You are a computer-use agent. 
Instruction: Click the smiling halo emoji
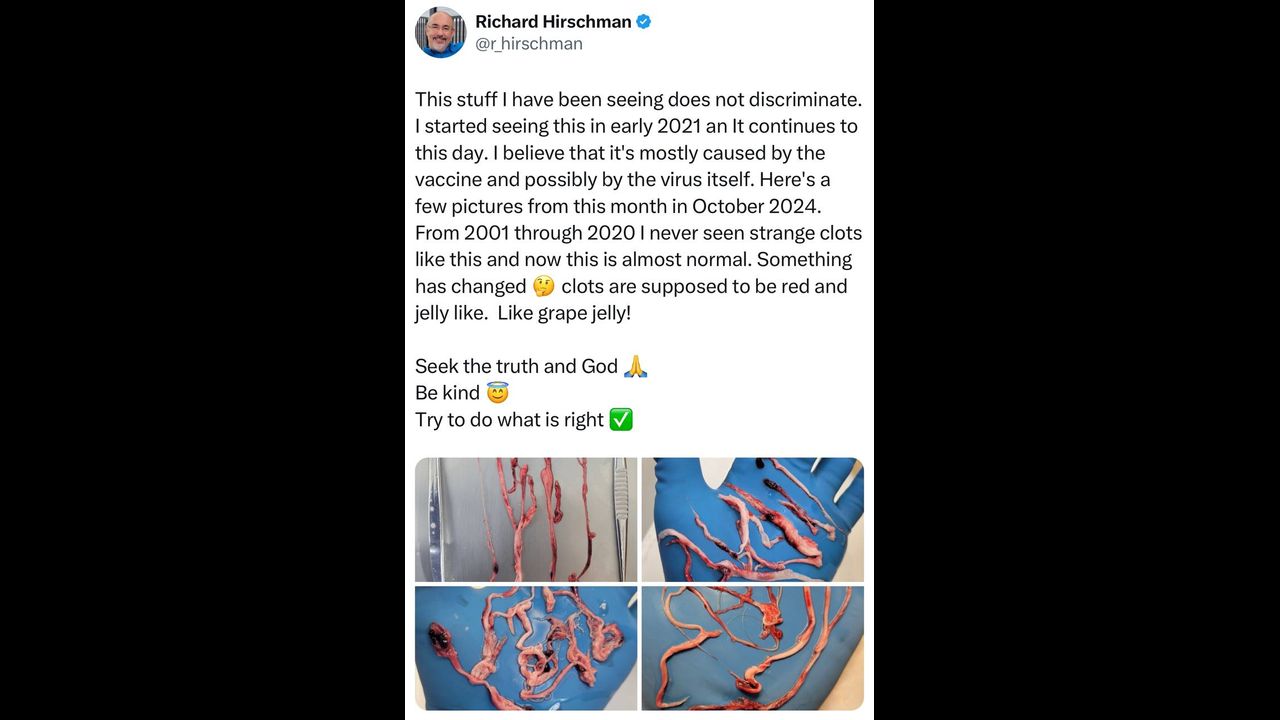[497, 393]
